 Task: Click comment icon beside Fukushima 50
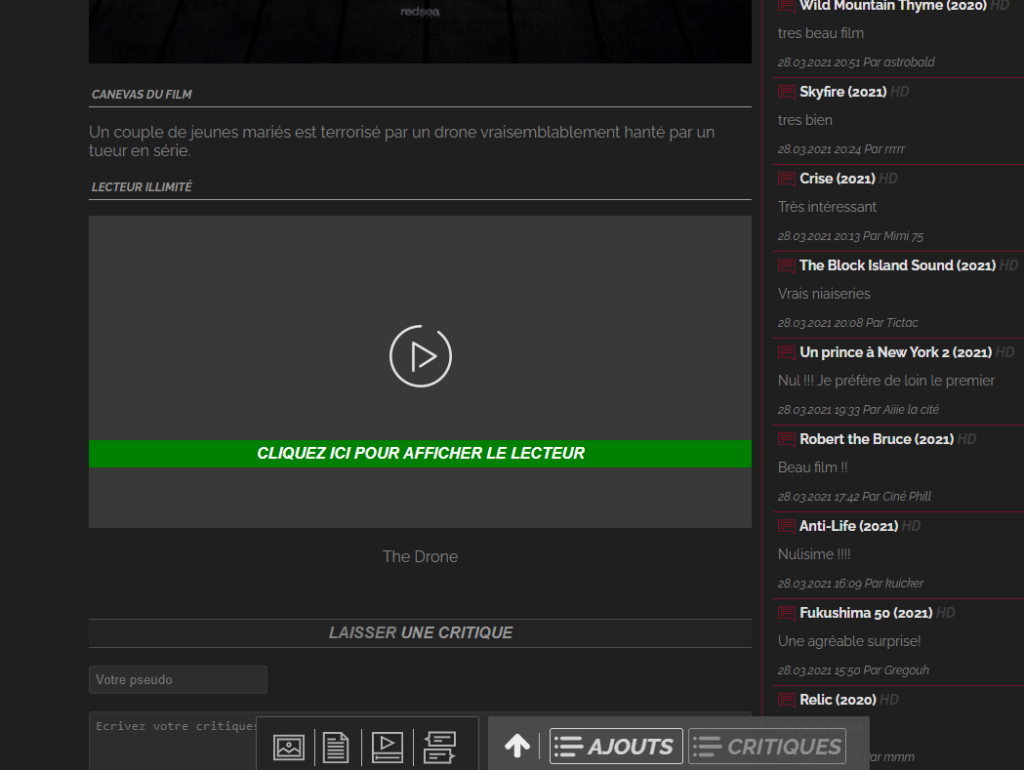coord(786,613)
